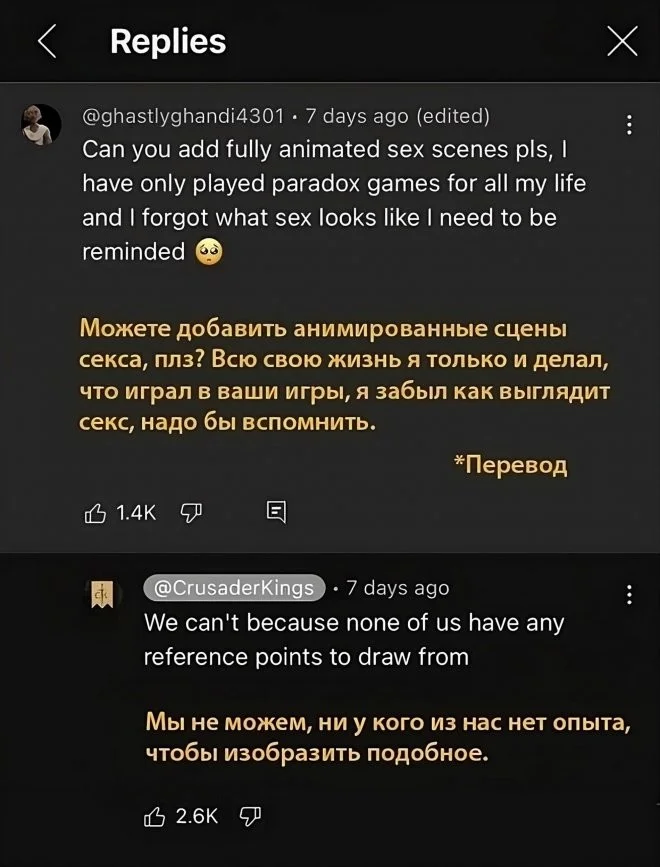Open ghastlyghandi4301's profile avatar
The image size is (660, 867).
[42, 124]
